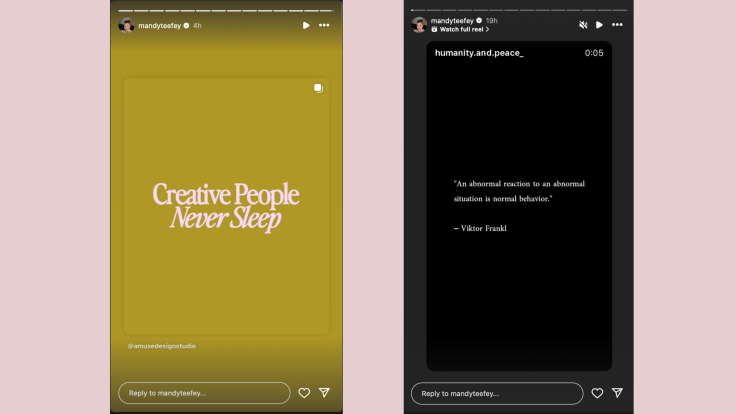Click the reel icon beside Watch full reel

(x=434, y=29)
